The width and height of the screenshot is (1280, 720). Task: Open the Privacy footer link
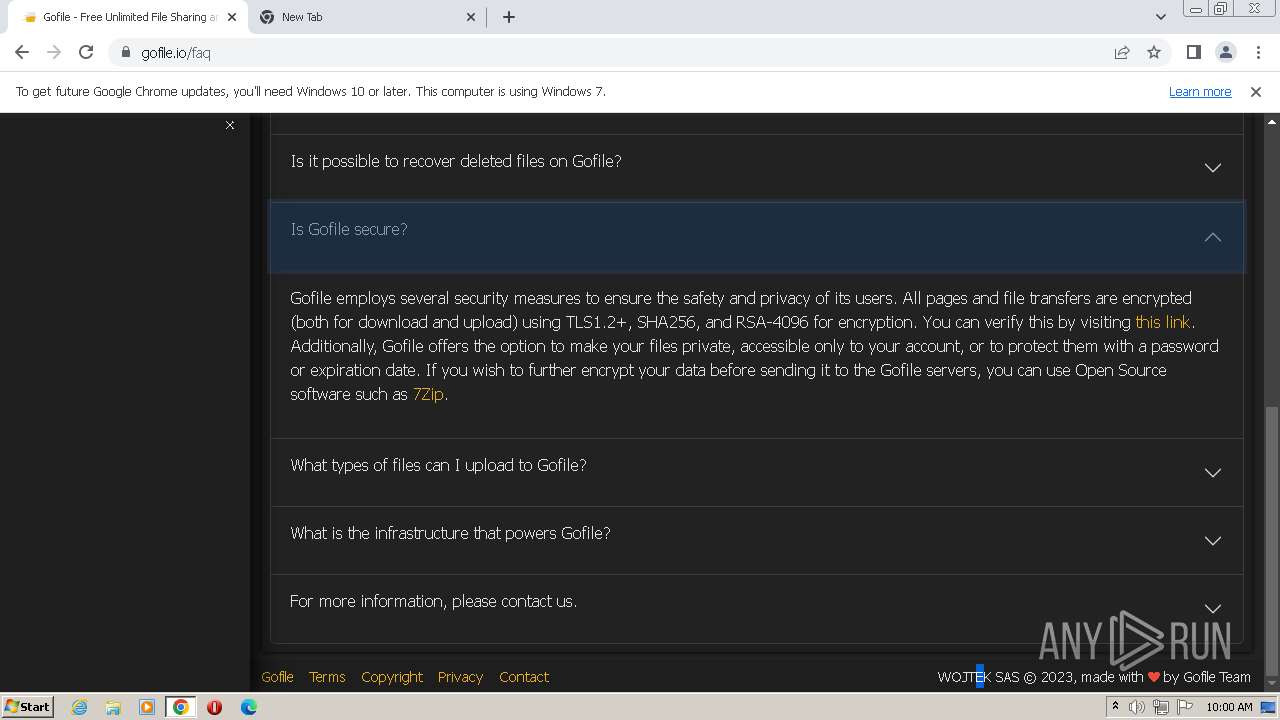460,677
